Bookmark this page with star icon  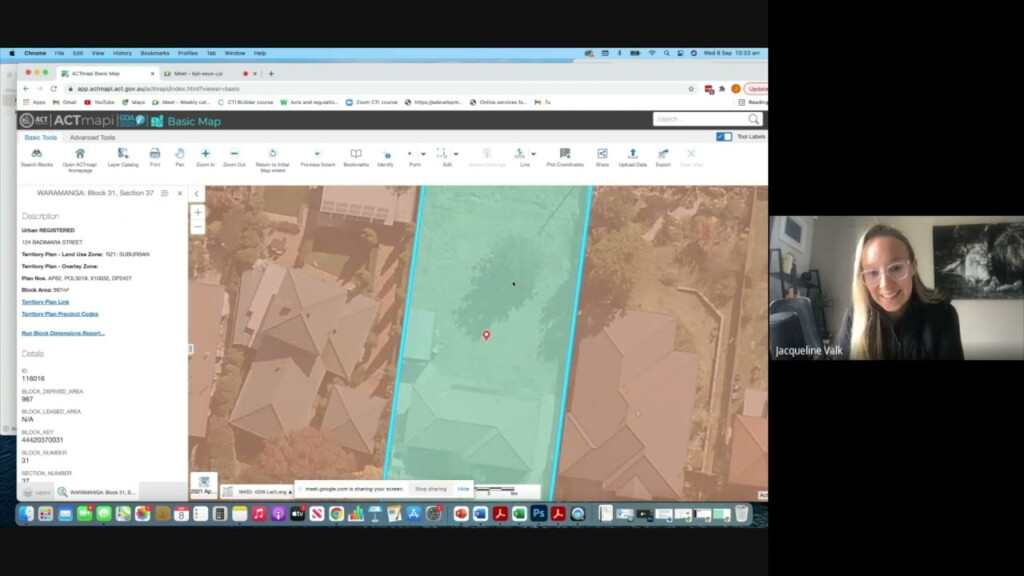click(x=691, y=89)
